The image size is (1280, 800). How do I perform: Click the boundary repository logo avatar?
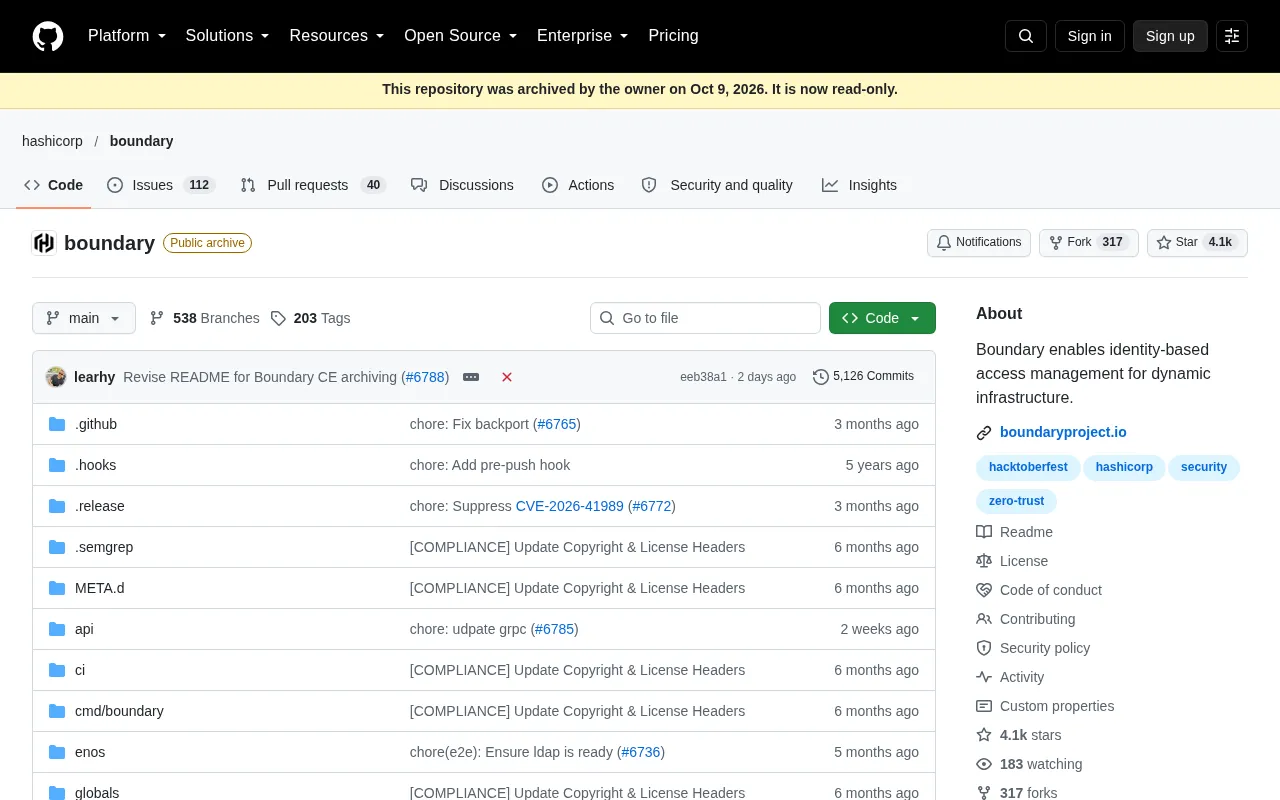click(44, 243)
